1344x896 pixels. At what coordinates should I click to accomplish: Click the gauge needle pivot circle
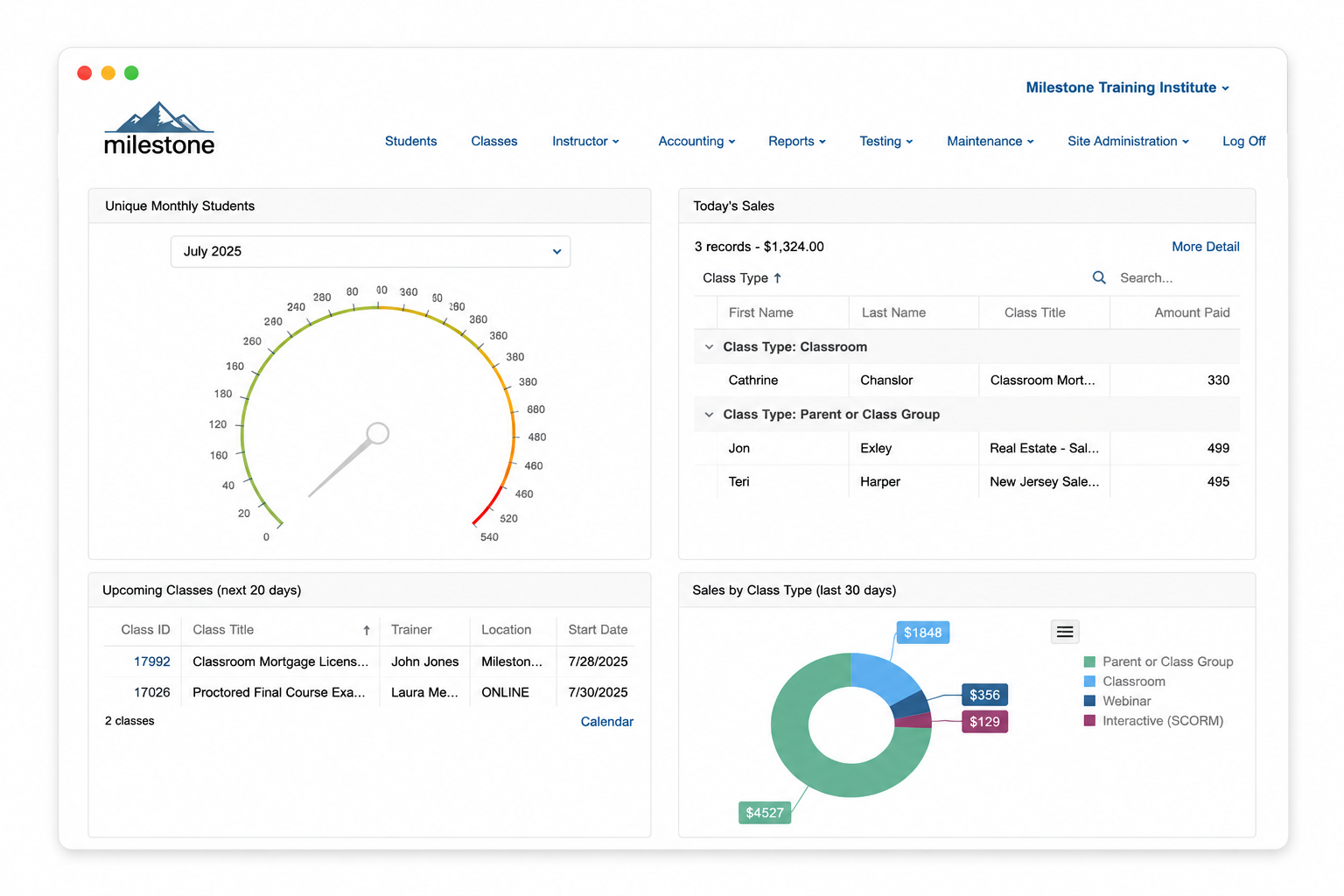(x=377, y=433)
